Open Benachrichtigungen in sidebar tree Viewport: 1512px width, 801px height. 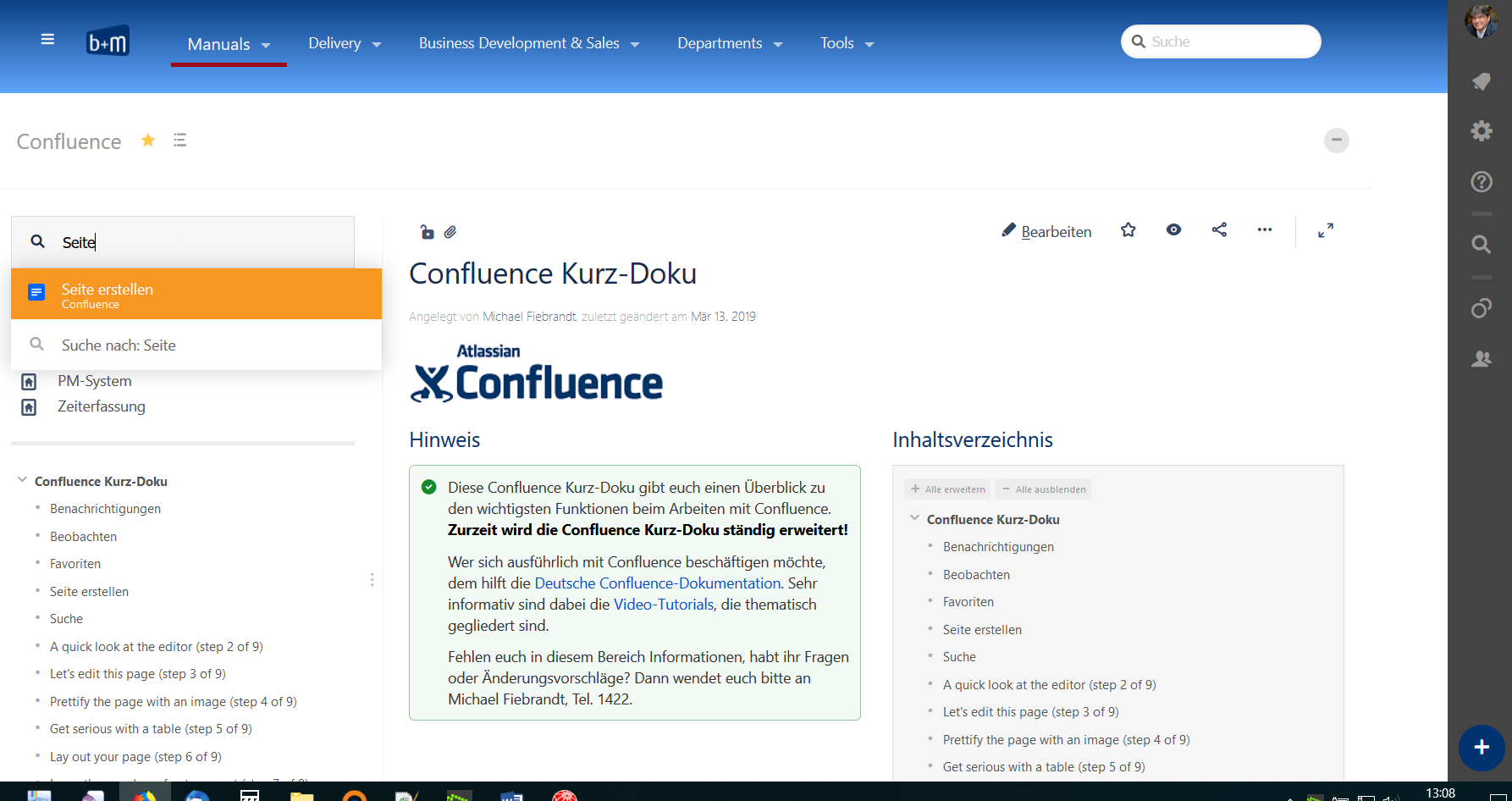[x=105, y=509]
